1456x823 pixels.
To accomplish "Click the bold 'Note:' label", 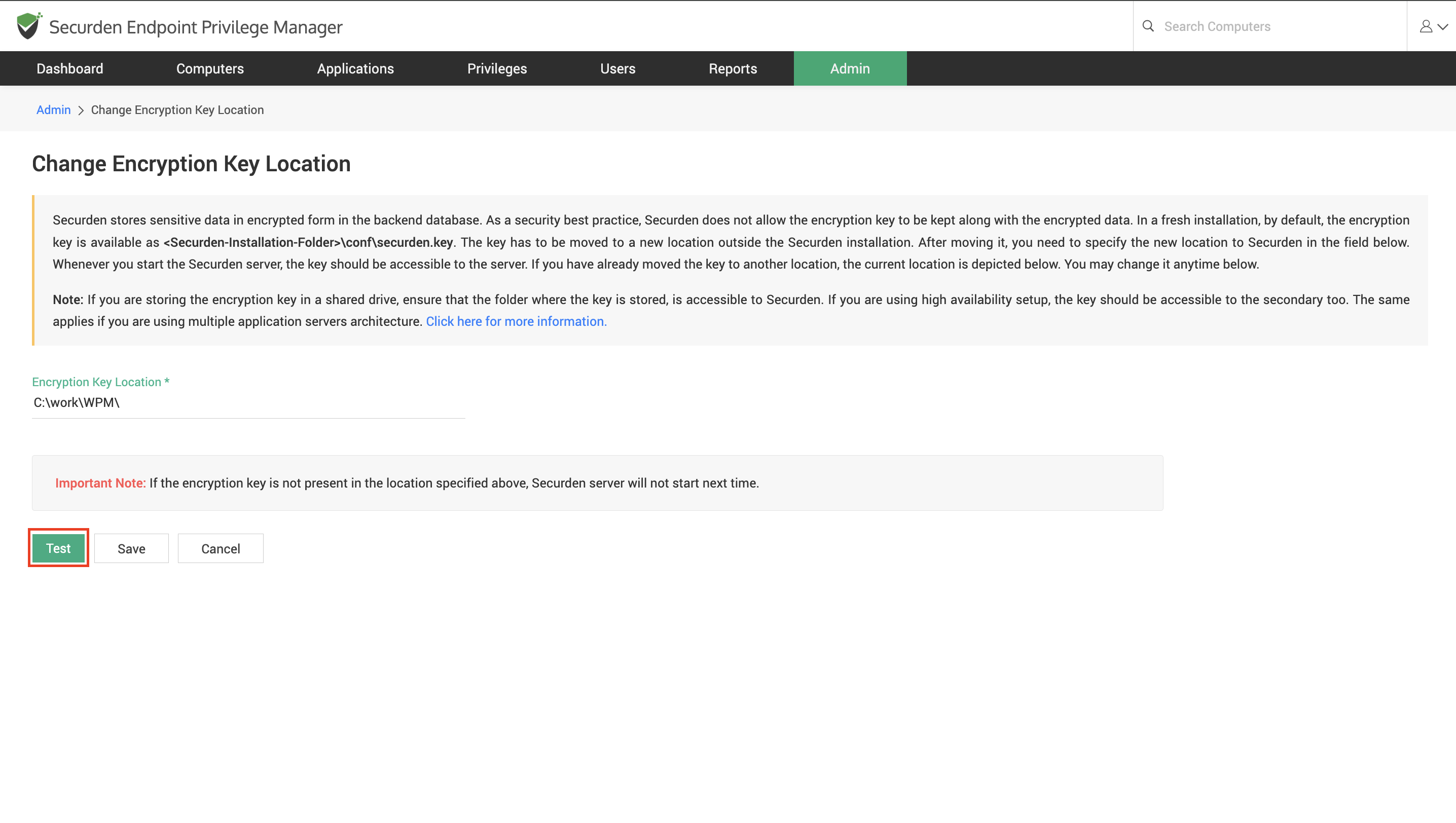I will 68,300.
